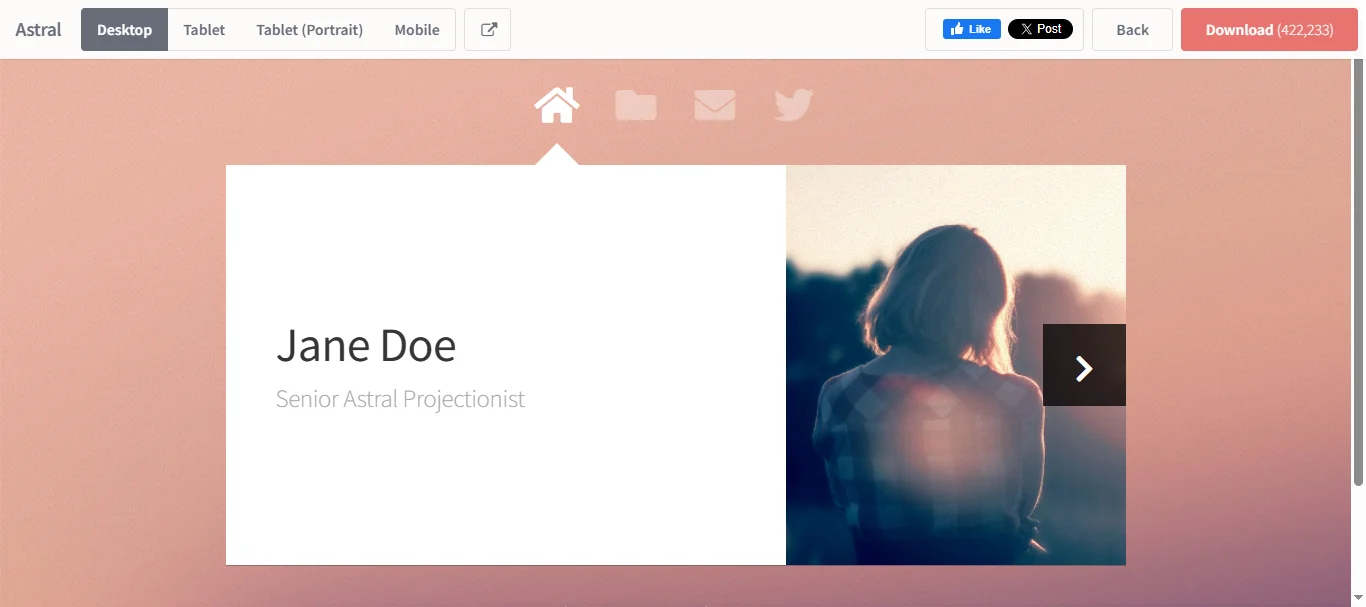Viewport: 1366px width, 607px height.
Task: Go Back to the template list
Action: (x=1132, y=30)
